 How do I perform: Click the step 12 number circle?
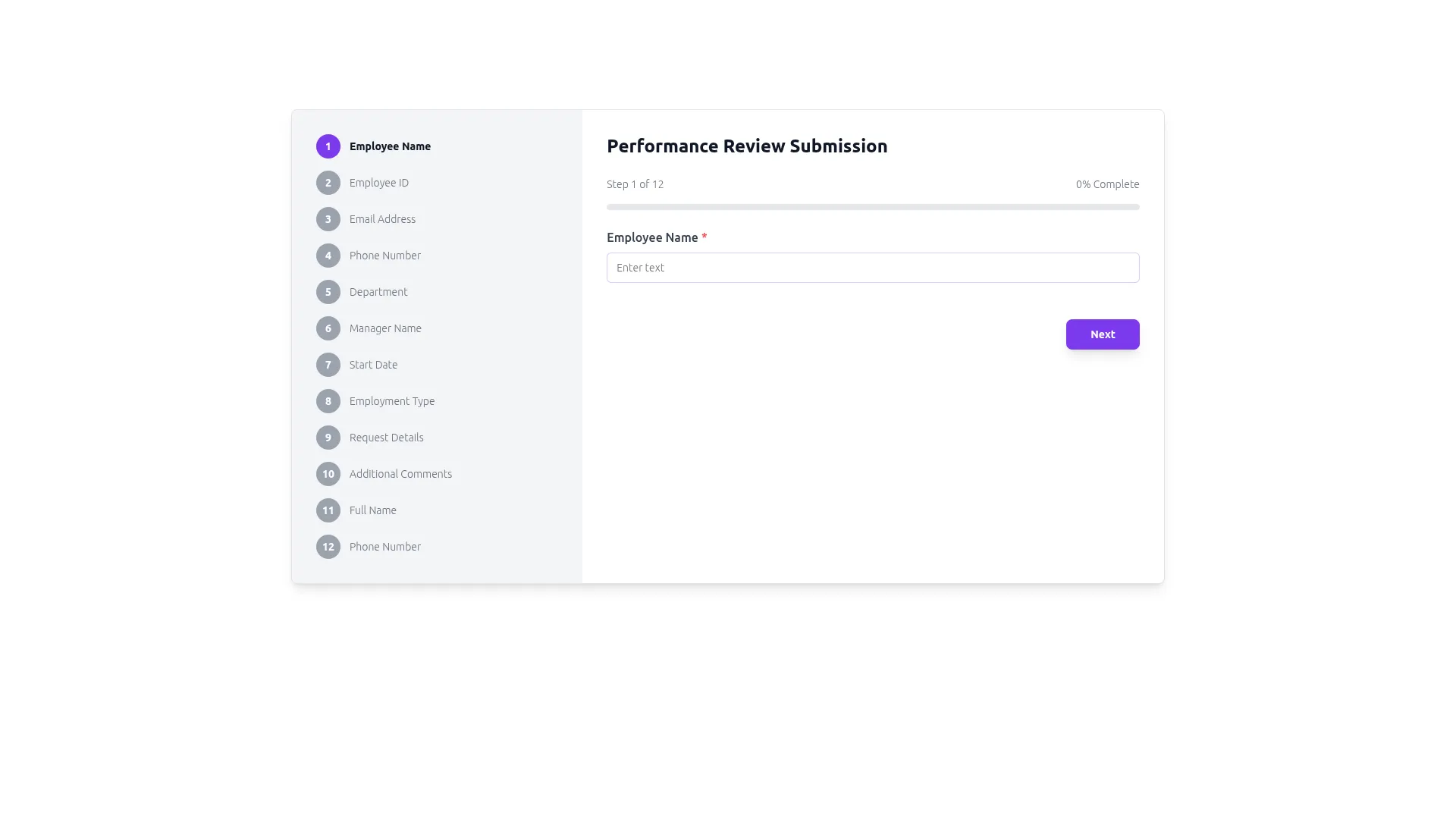point(328,547)
